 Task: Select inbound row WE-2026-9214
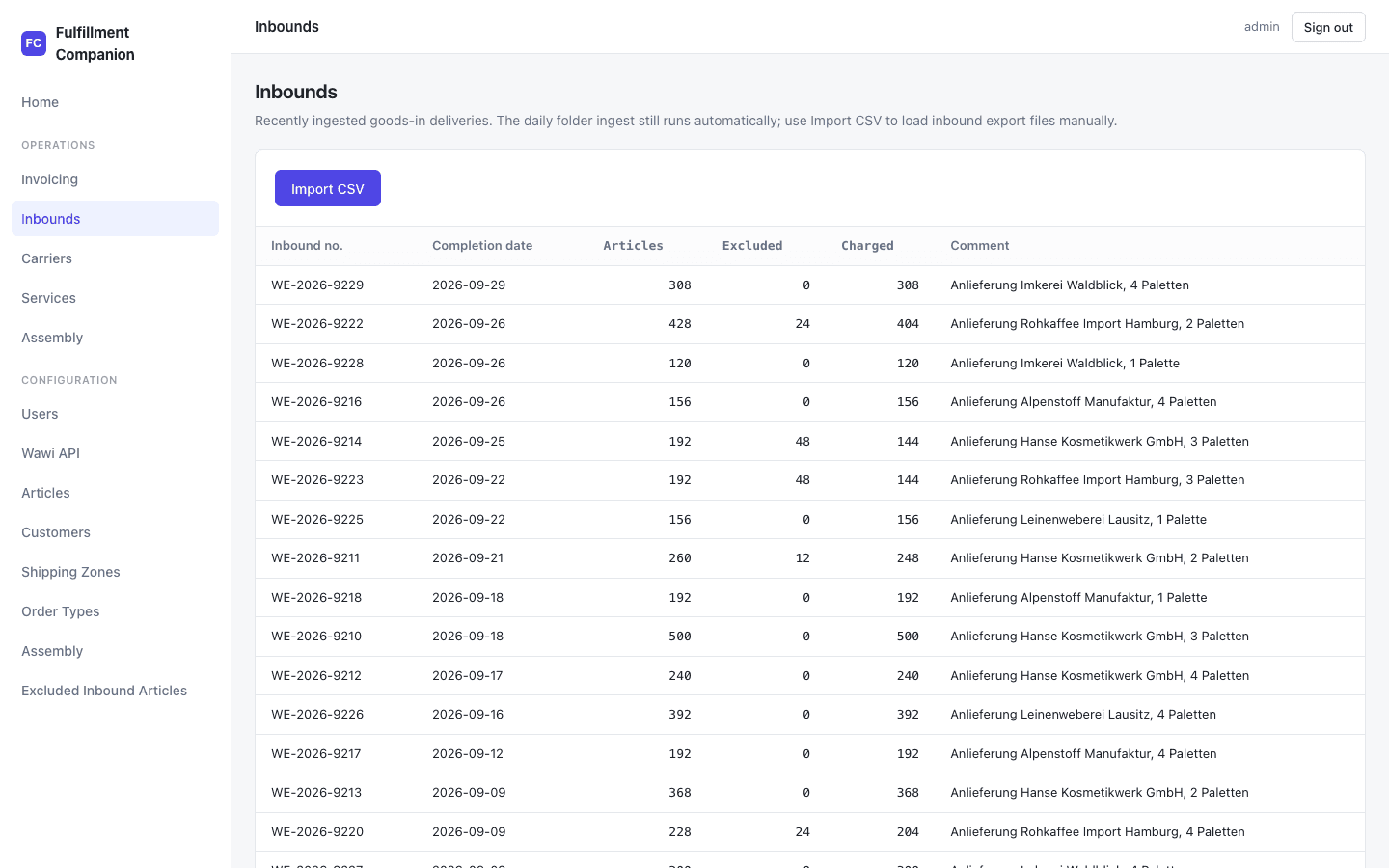810,442
